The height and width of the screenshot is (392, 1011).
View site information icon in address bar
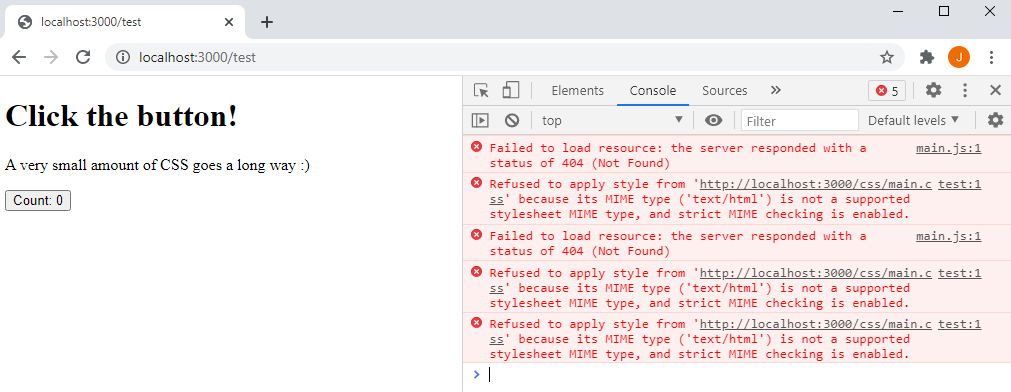pos(123,57)
